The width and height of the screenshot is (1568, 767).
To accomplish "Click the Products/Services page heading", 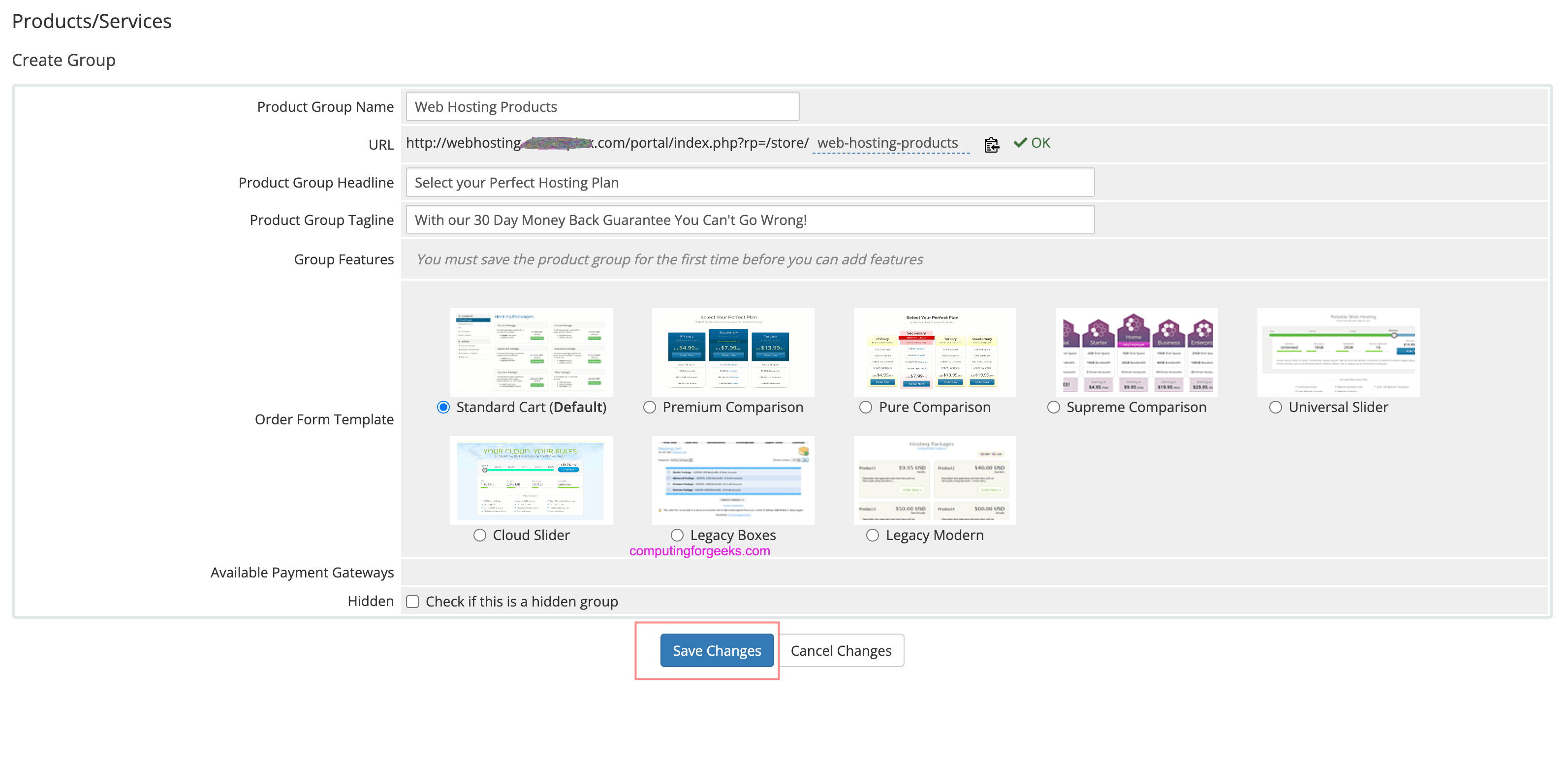I will [x=92, y=21].
